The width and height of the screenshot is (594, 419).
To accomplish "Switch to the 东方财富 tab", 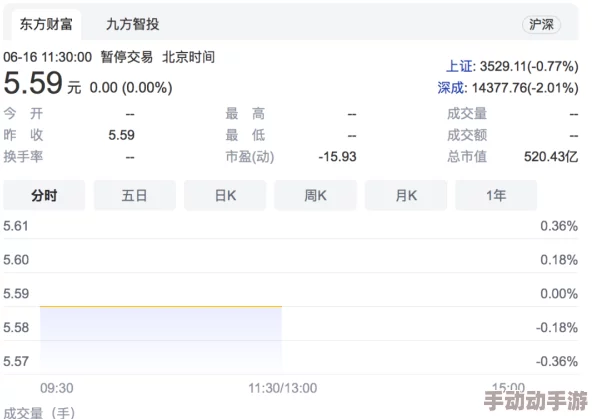I will (46, 25).
